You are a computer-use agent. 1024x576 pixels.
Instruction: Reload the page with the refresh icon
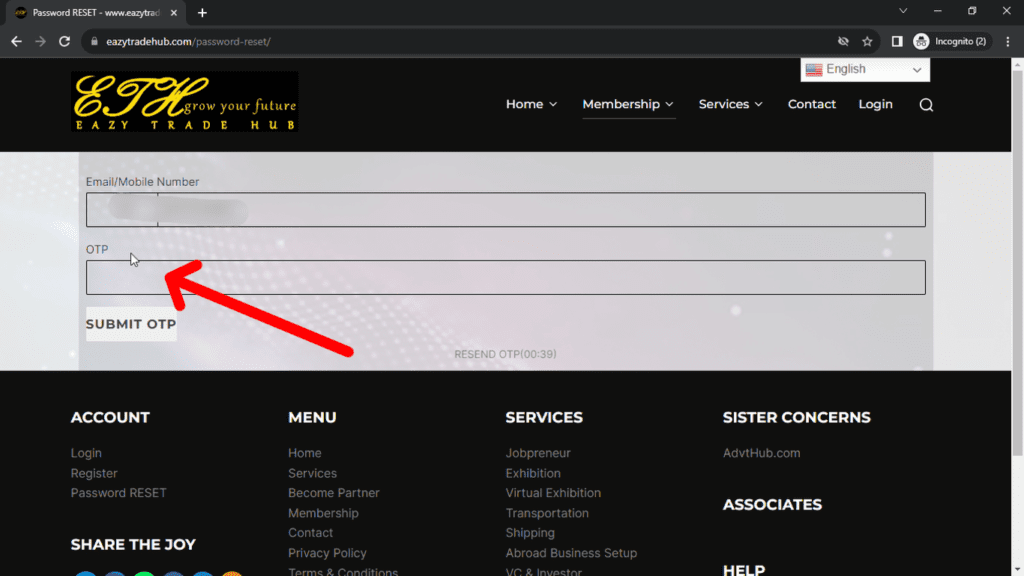[65, 41]
